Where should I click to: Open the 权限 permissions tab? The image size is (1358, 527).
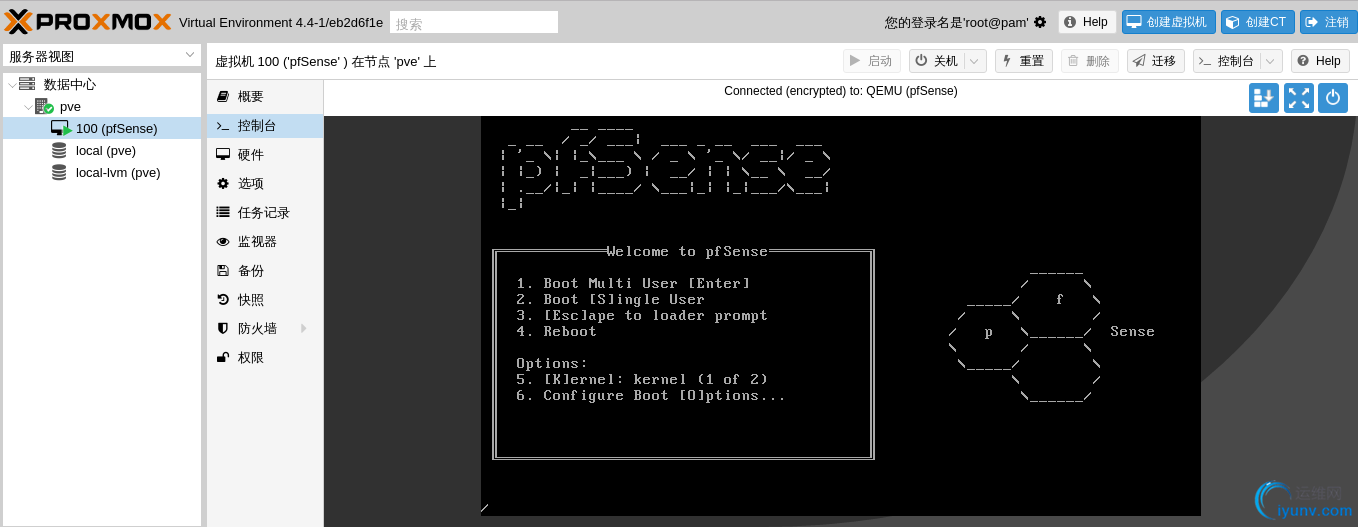[265, 358]
